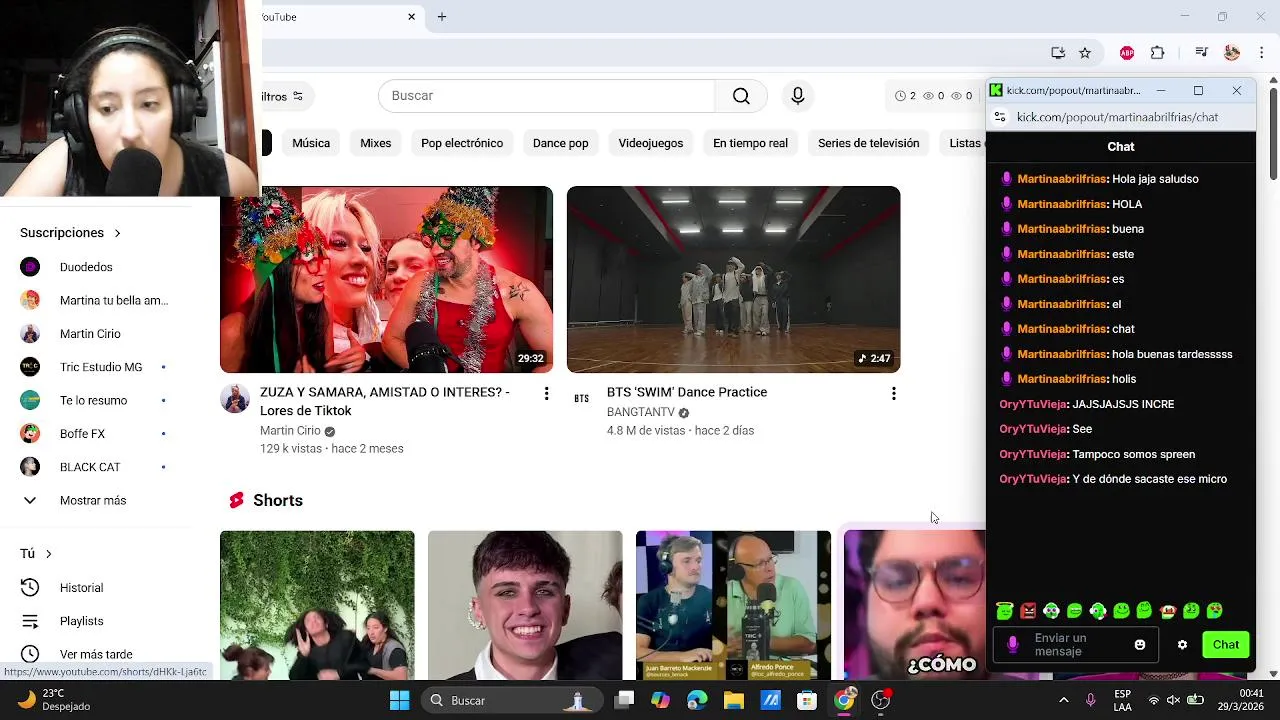
Task: Open Chrome extensions puzzle icon
Action: [x=1158, y=52]
